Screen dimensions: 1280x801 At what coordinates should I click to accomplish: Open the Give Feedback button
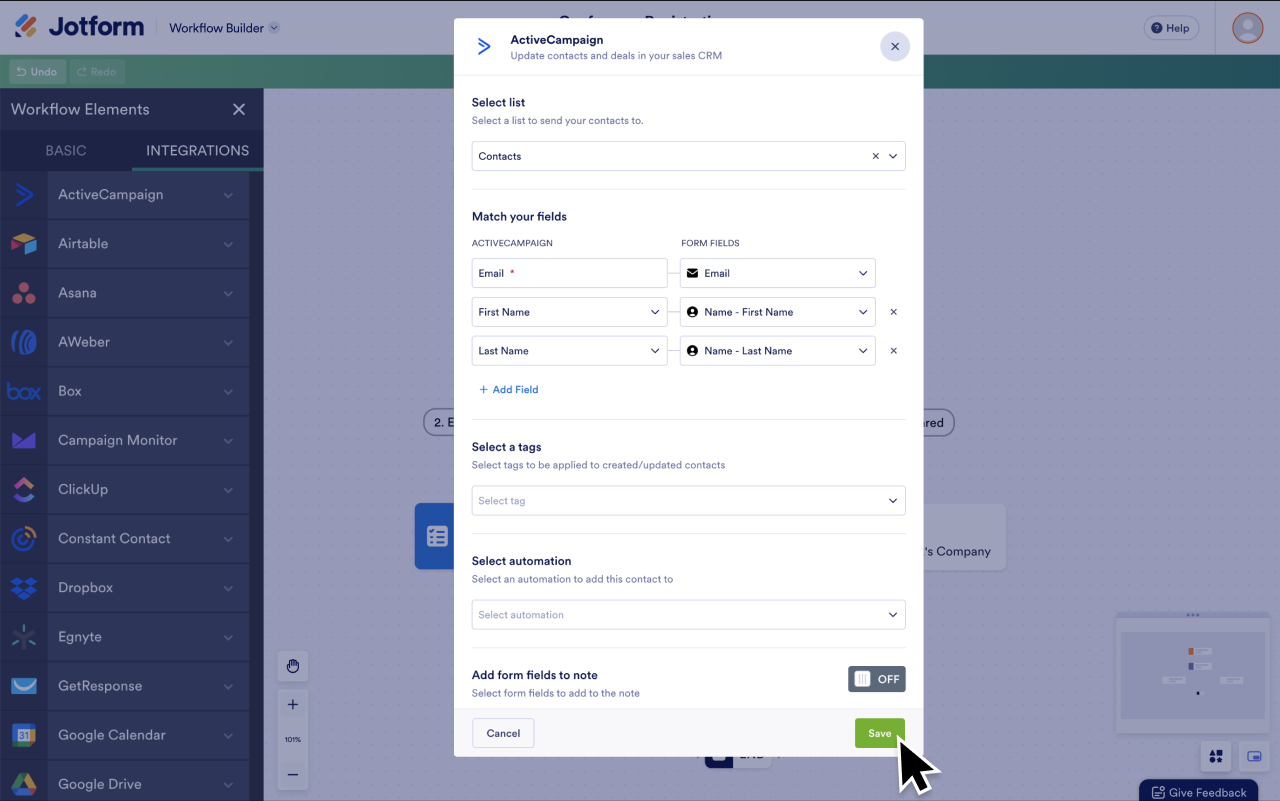[1198, 792]
